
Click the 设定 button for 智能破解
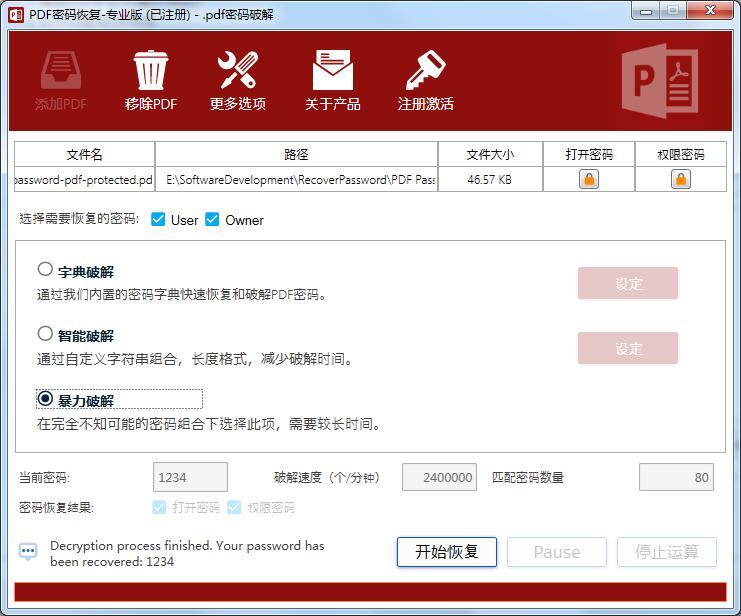point(628,348)
